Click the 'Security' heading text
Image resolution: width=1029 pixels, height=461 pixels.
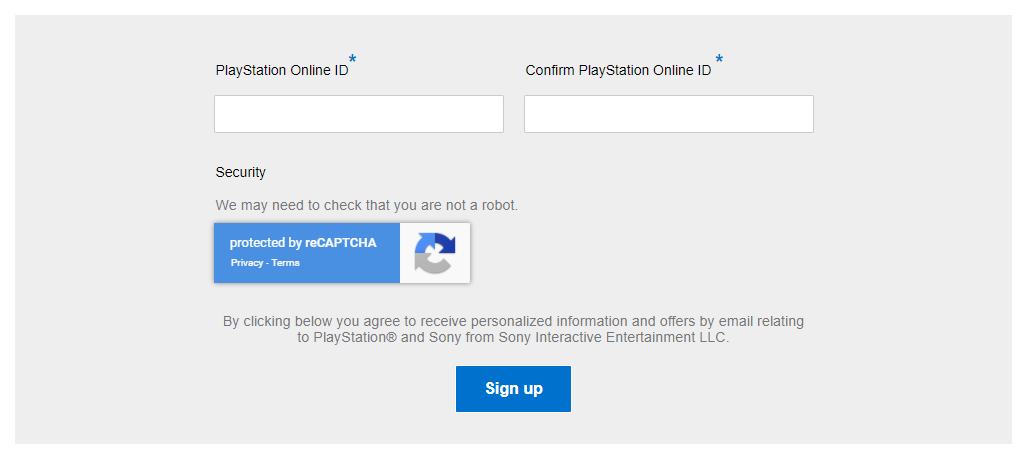click(241, 173)
